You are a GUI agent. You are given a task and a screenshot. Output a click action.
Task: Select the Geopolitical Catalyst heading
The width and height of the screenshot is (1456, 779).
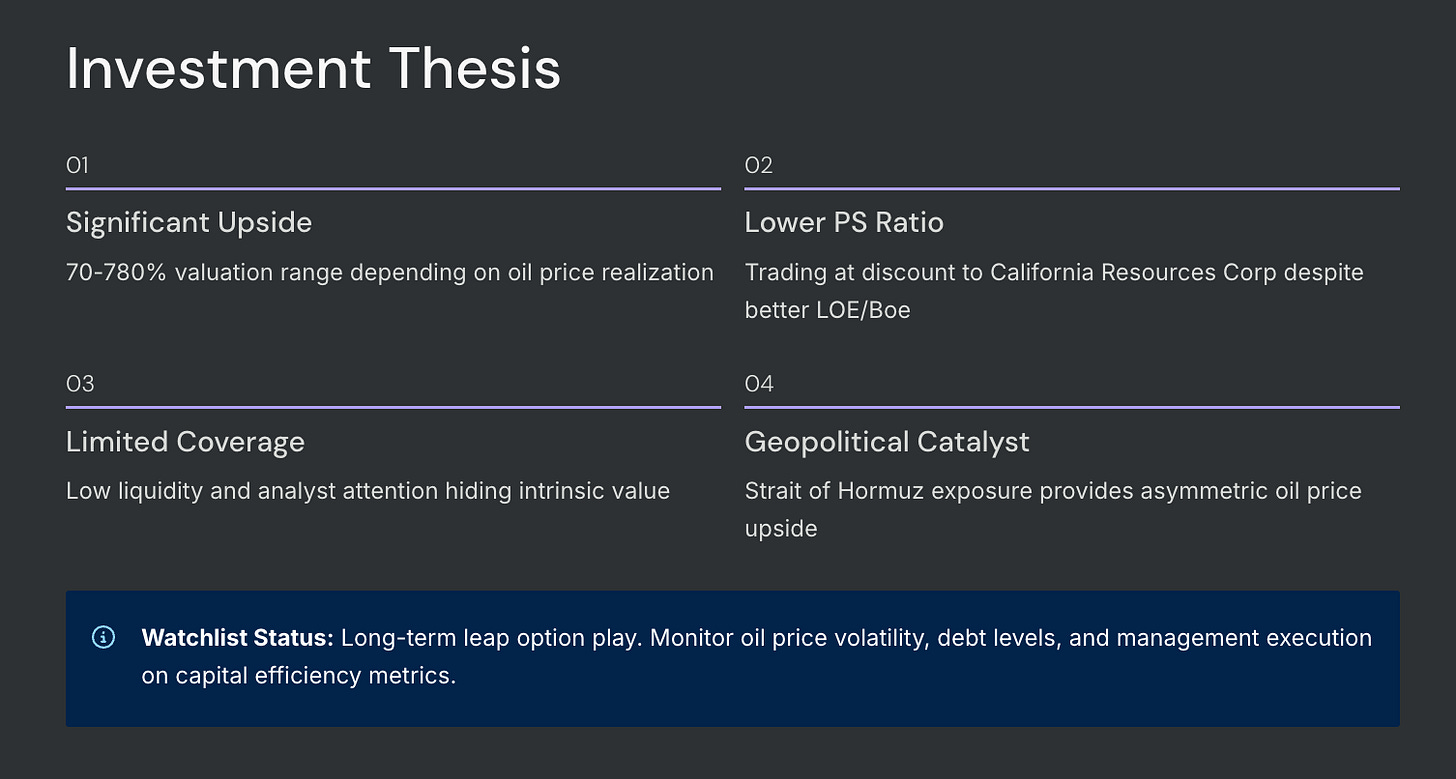[x=887, y=441]
